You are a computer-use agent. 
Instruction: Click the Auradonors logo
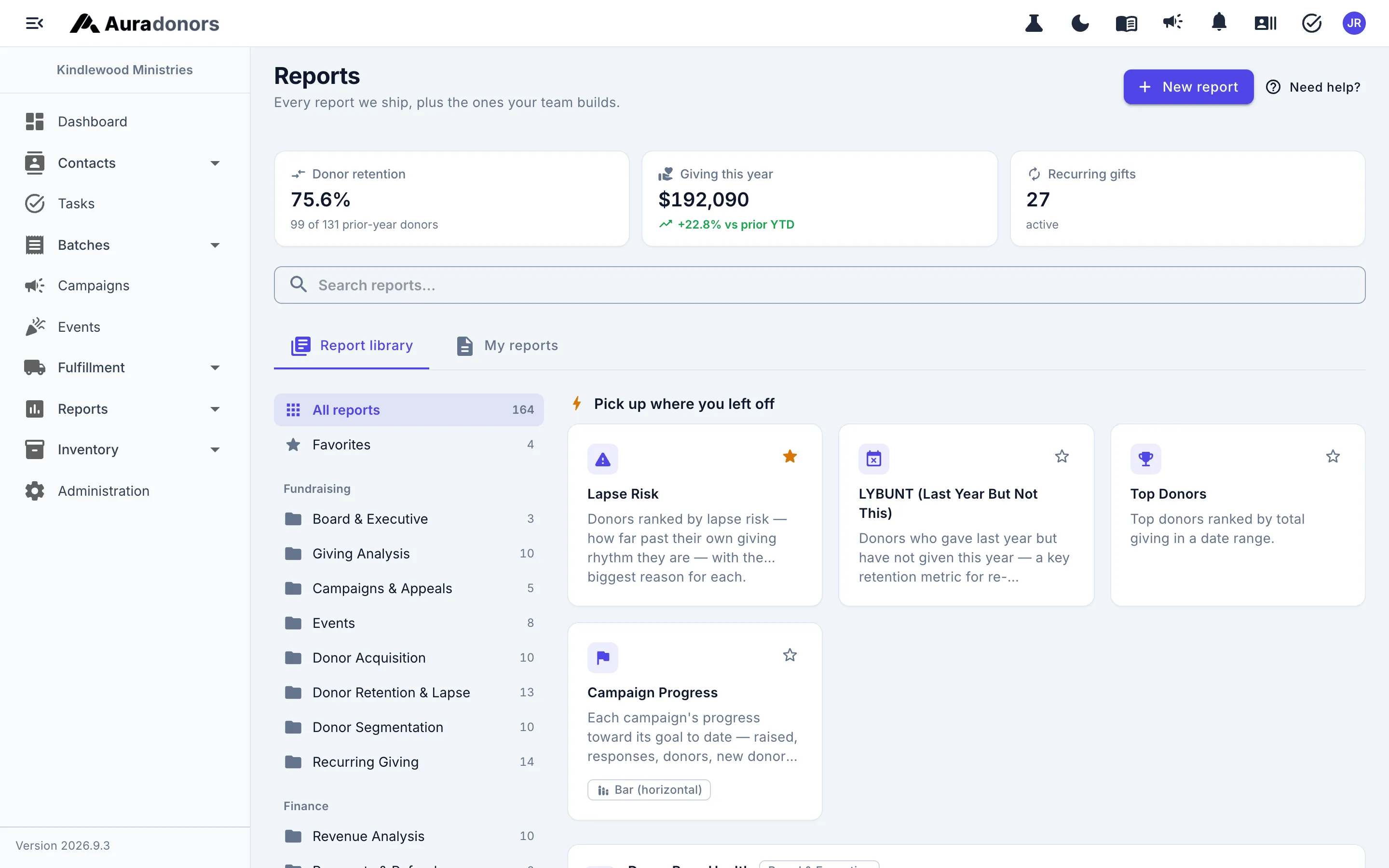click(x=145, y=24)
